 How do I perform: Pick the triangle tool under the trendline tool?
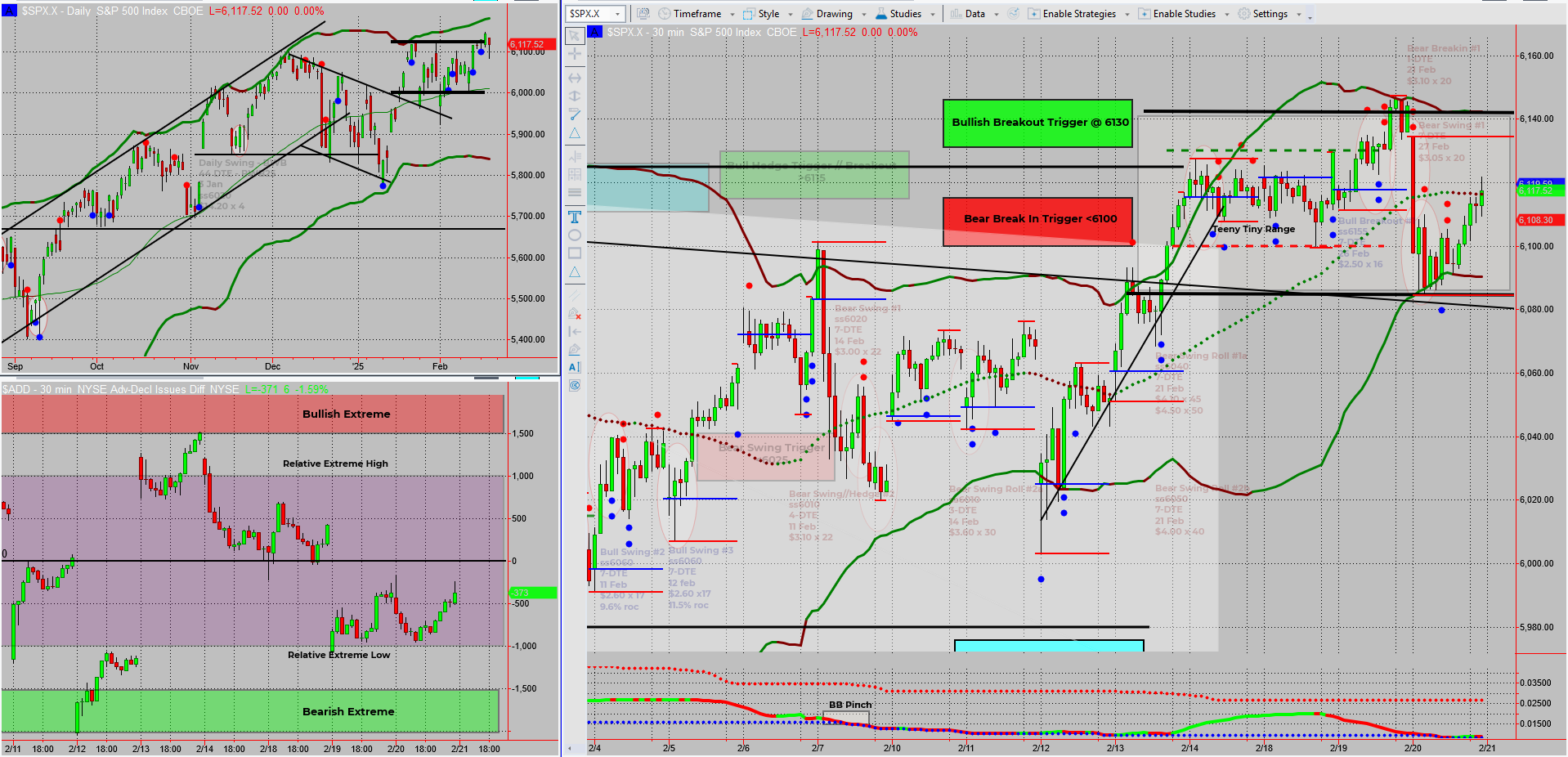[x=575, y=132]
